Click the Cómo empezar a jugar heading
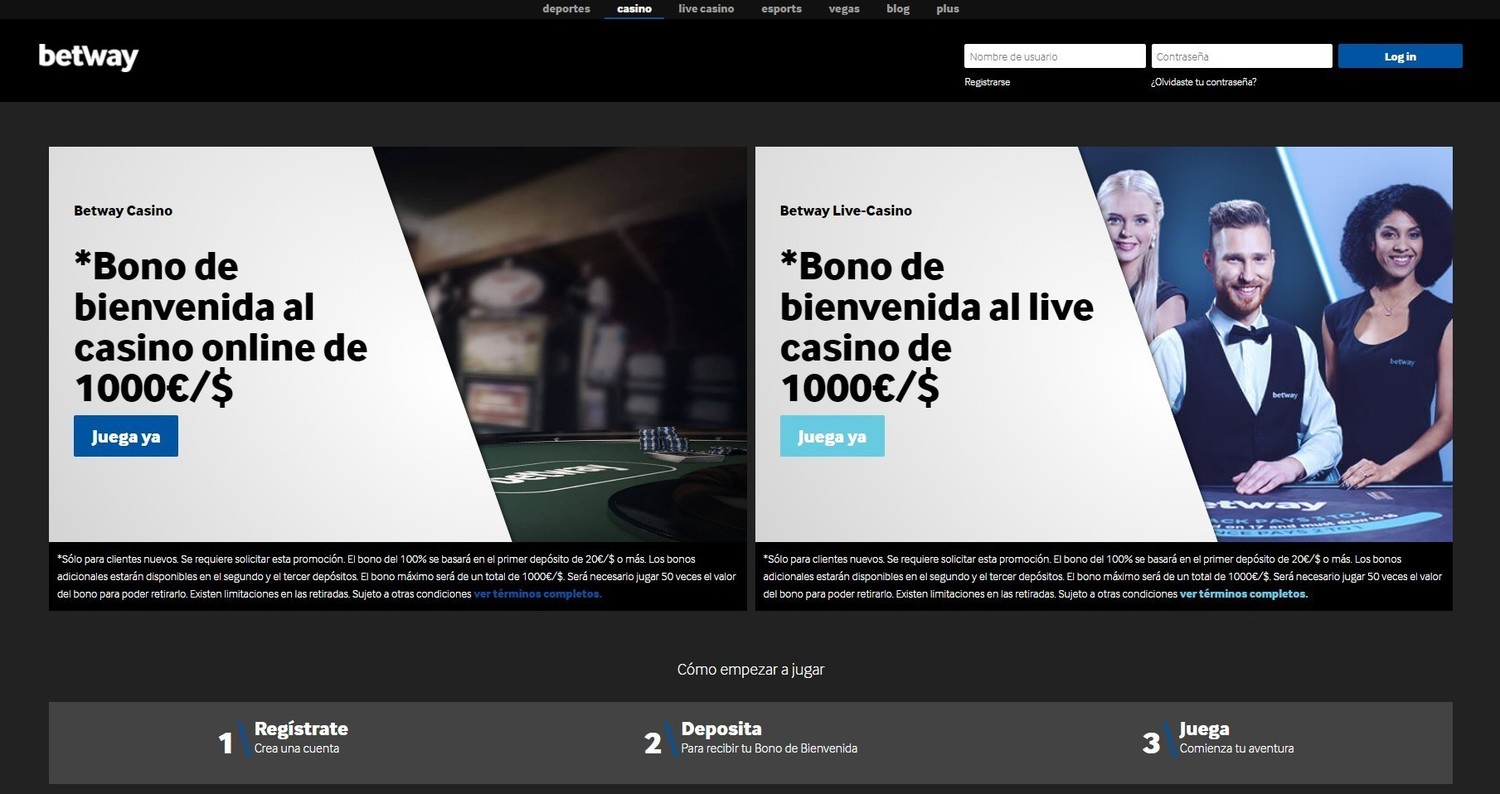Screen dimensions: 1500x794 751,669
